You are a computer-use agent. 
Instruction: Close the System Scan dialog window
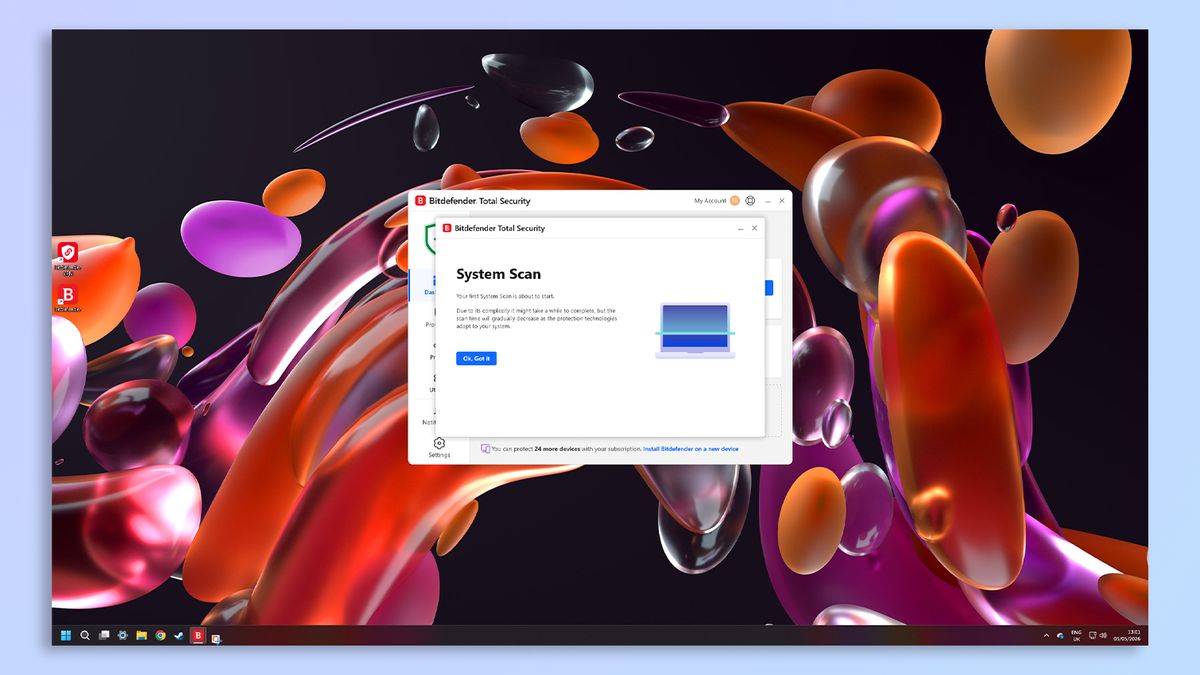pyautogui.click(x=754, y=228)
